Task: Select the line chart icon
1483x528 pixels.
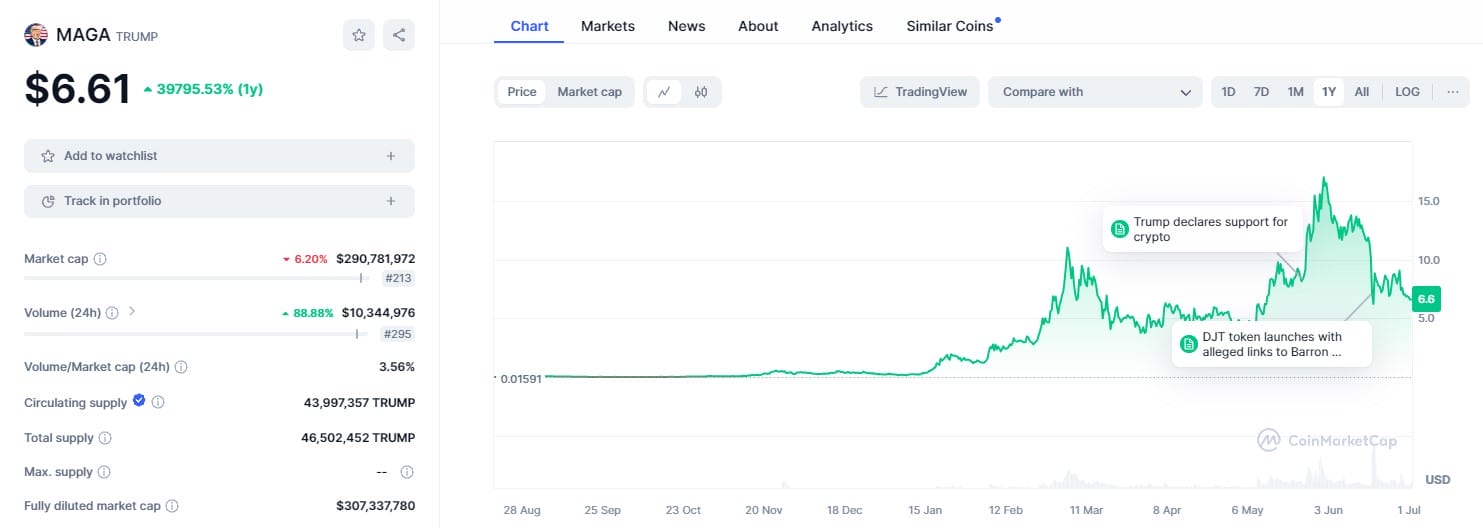Action: (x=664, y=92)
